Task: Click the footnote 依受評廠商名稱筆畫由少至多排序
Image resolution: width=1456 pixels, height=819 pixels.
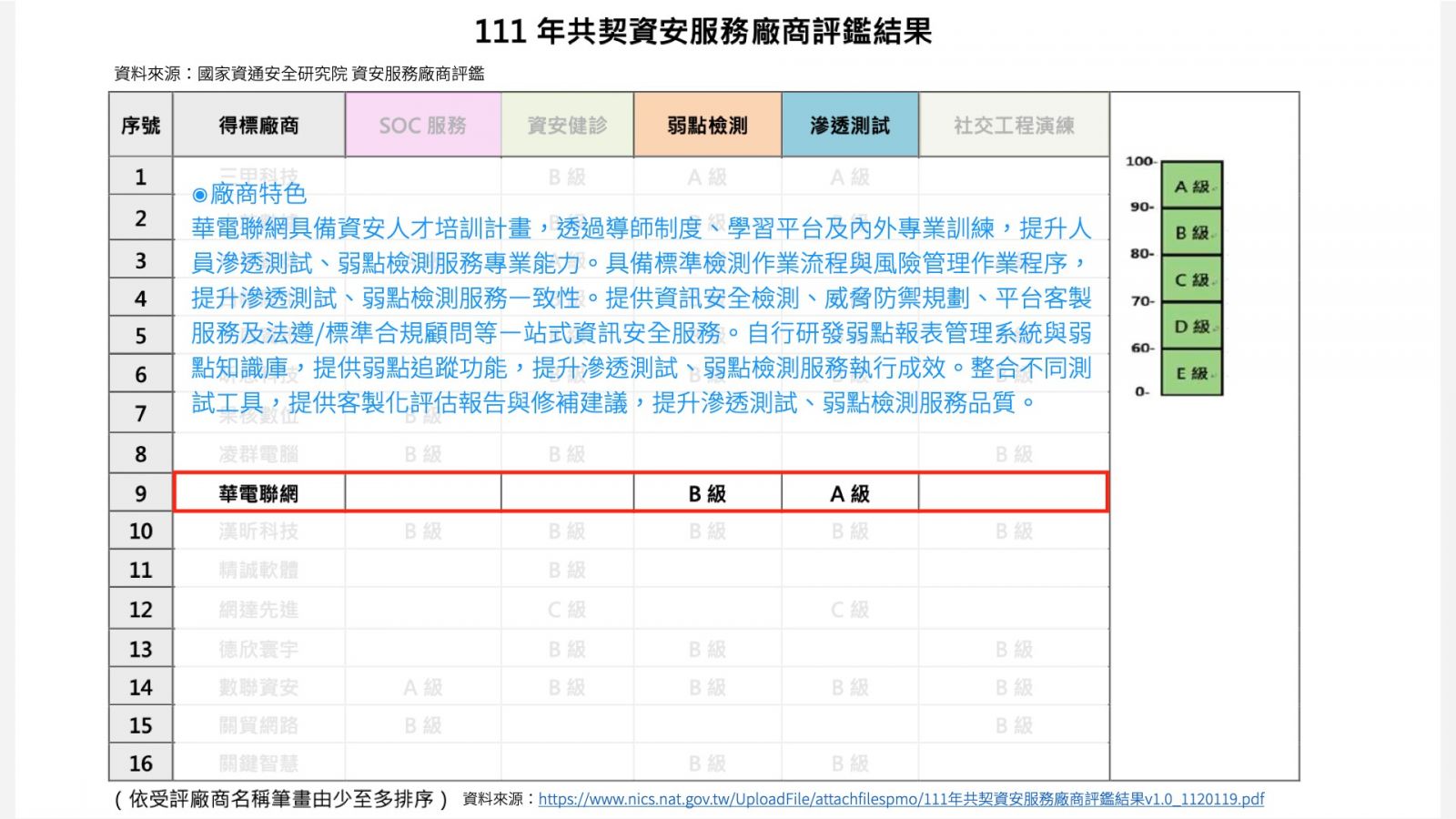Action: [281, 799]
